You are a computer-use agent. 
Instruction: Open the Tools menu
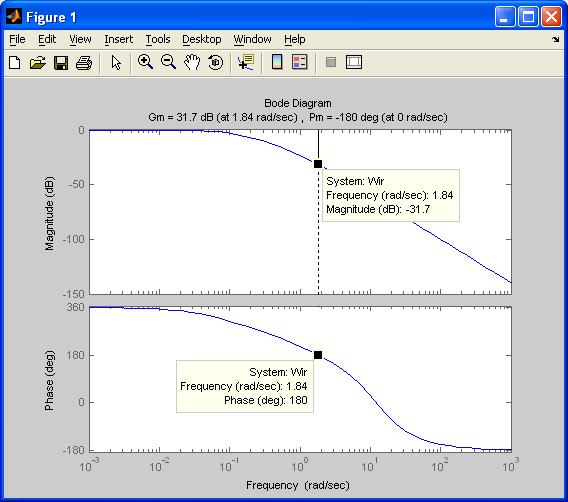pyautogui.click(x=158, y=39)
